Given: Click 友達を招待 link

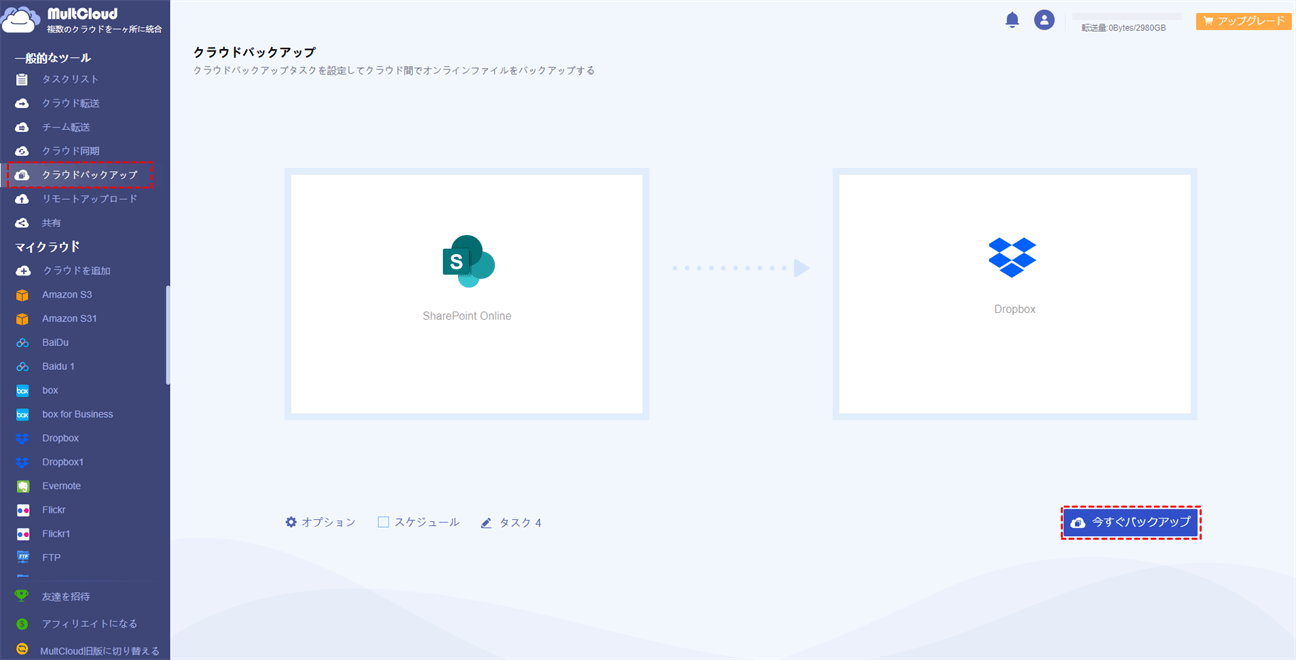Looking at the screenshot, I should [x=66, y=597].
